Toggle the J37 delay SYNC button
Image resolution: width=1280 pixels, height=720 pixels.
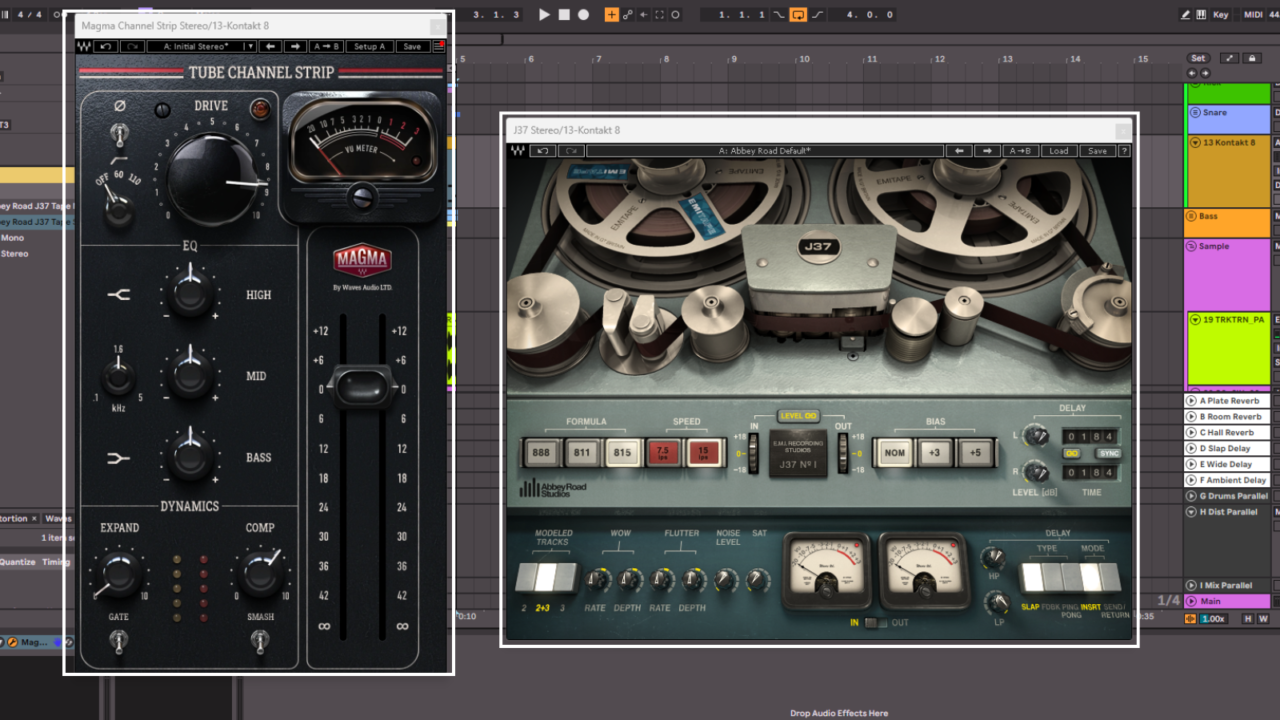click(1107, 453)
